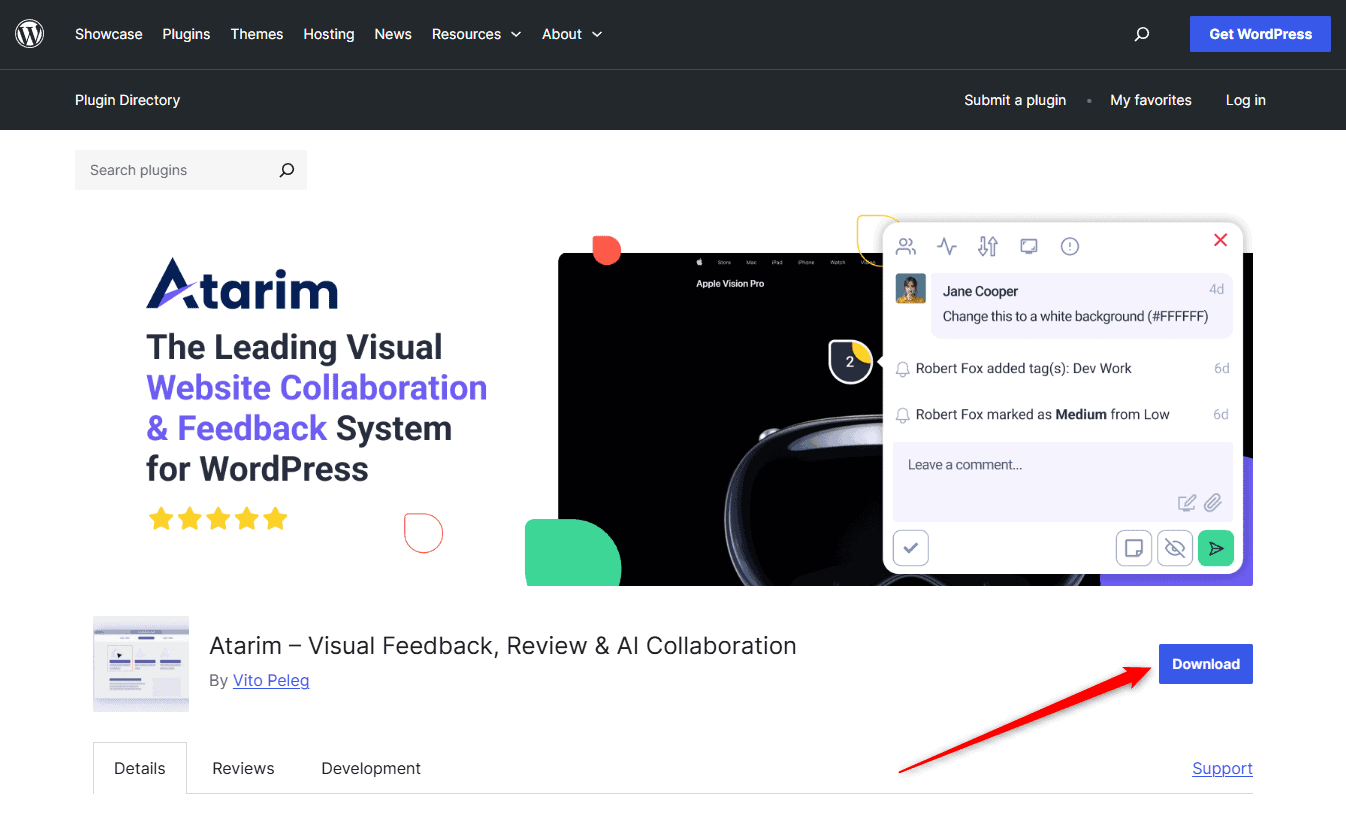
Task: Expand the Resources dropdown menu
Action: click(x=476, y=34)
